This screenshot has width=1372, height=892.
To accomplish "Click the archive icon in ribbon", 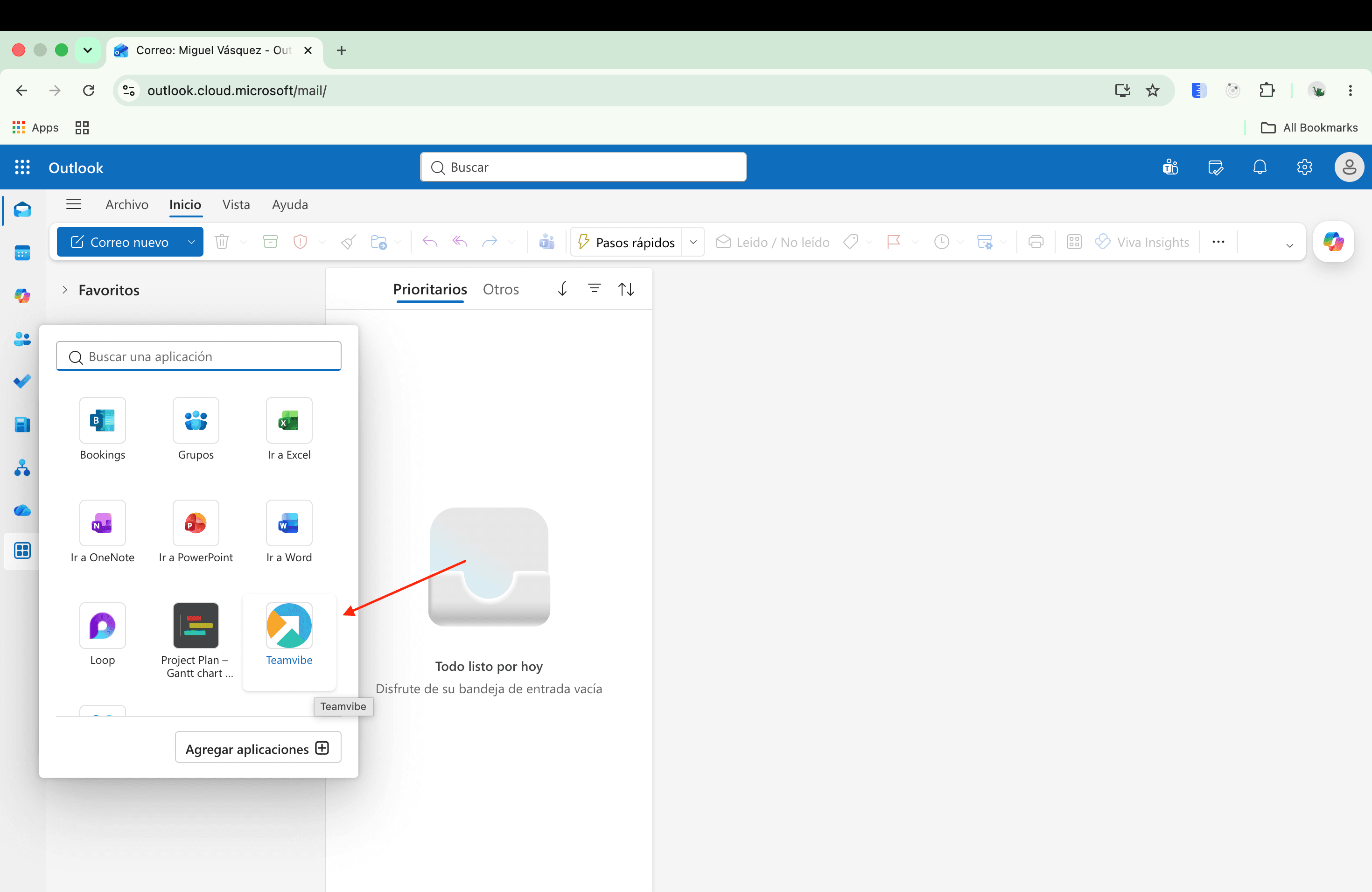I will coord(270,242).
